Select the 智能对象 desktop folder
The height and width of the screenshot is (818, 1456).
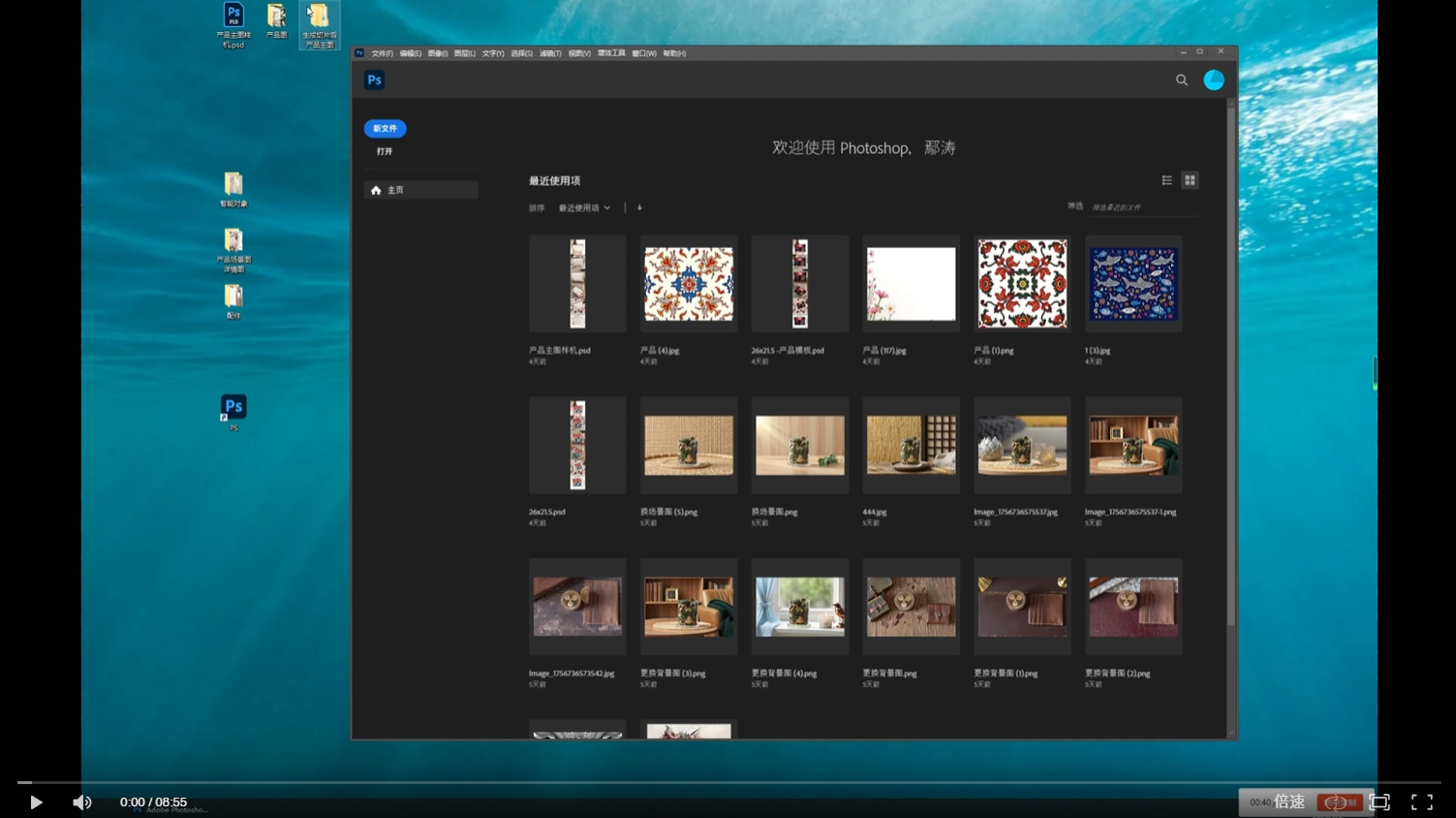tap(233, 190)
